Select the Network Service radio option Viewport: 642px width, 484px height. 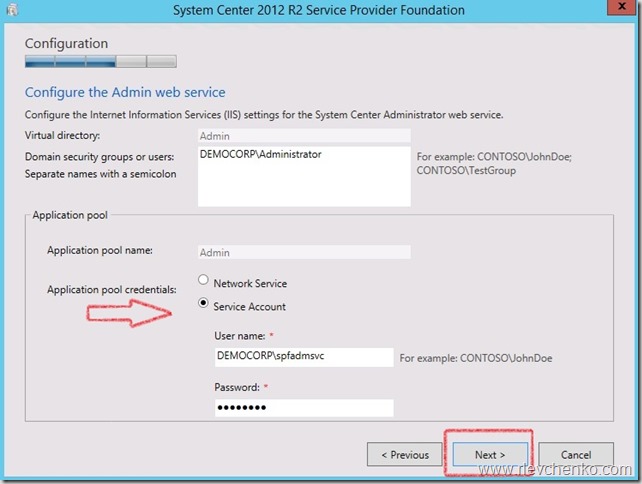pos(205,282)
